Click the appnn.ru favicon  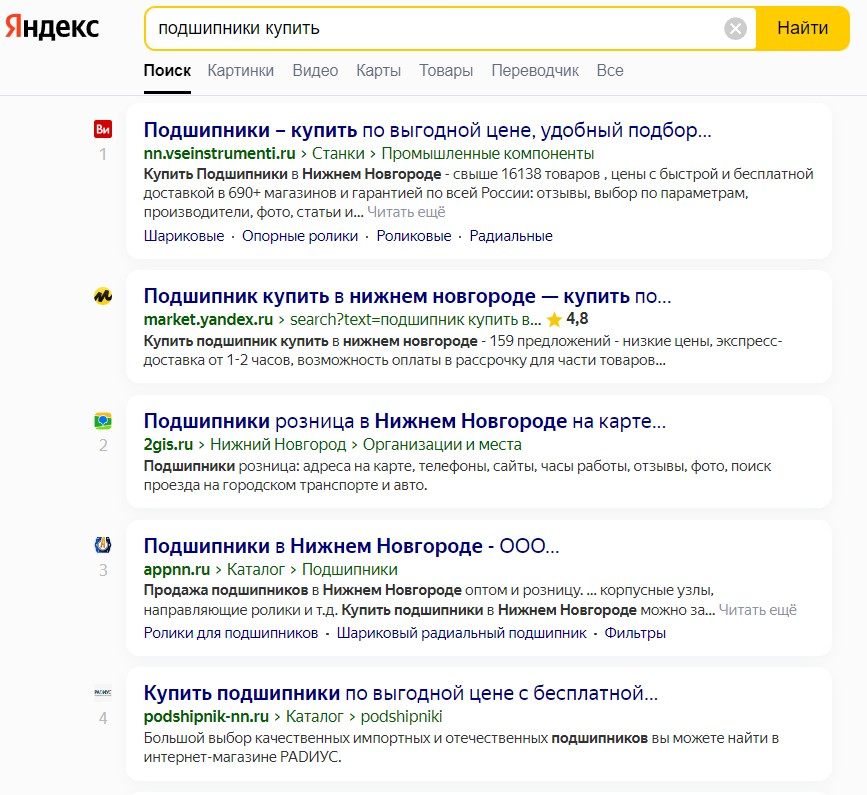click(103, 546)
